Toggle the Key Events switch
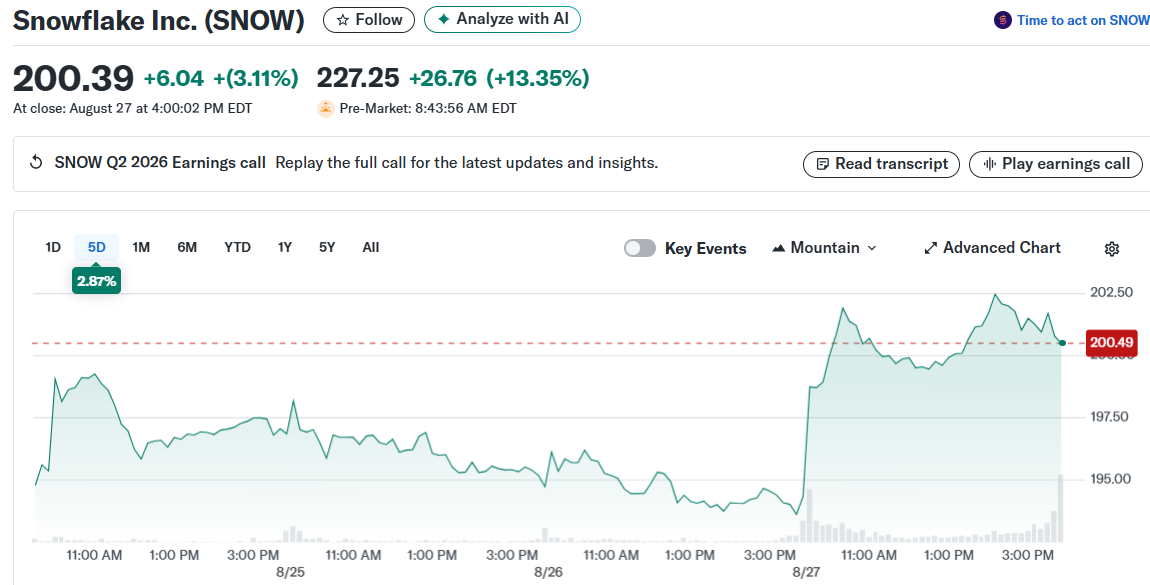The width and height of the screenshot is (1150, 585). coord(640,249)
